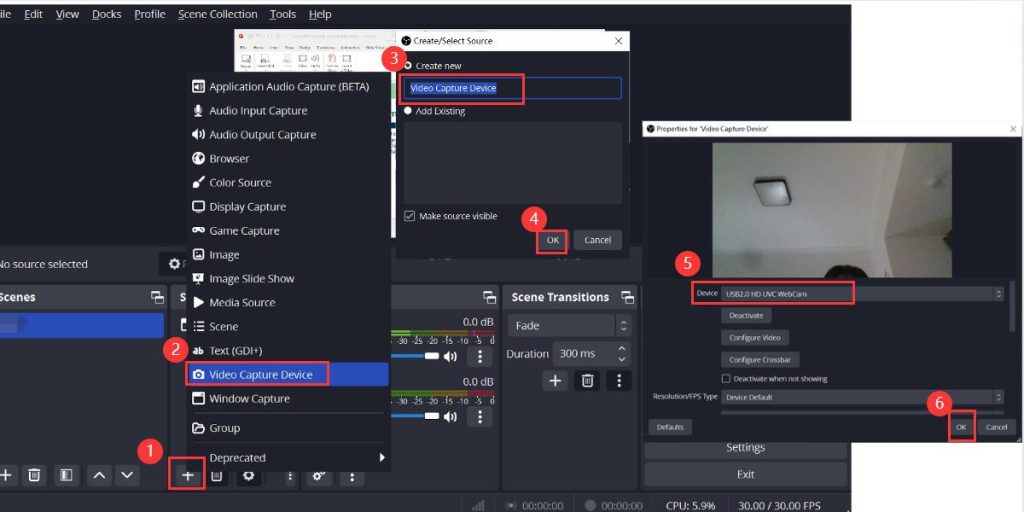Image resolution: width=1024 pixels, height=512 pixels.
Task: Enable Deactivate when not showing checkbox
Action: pos(726,379)
